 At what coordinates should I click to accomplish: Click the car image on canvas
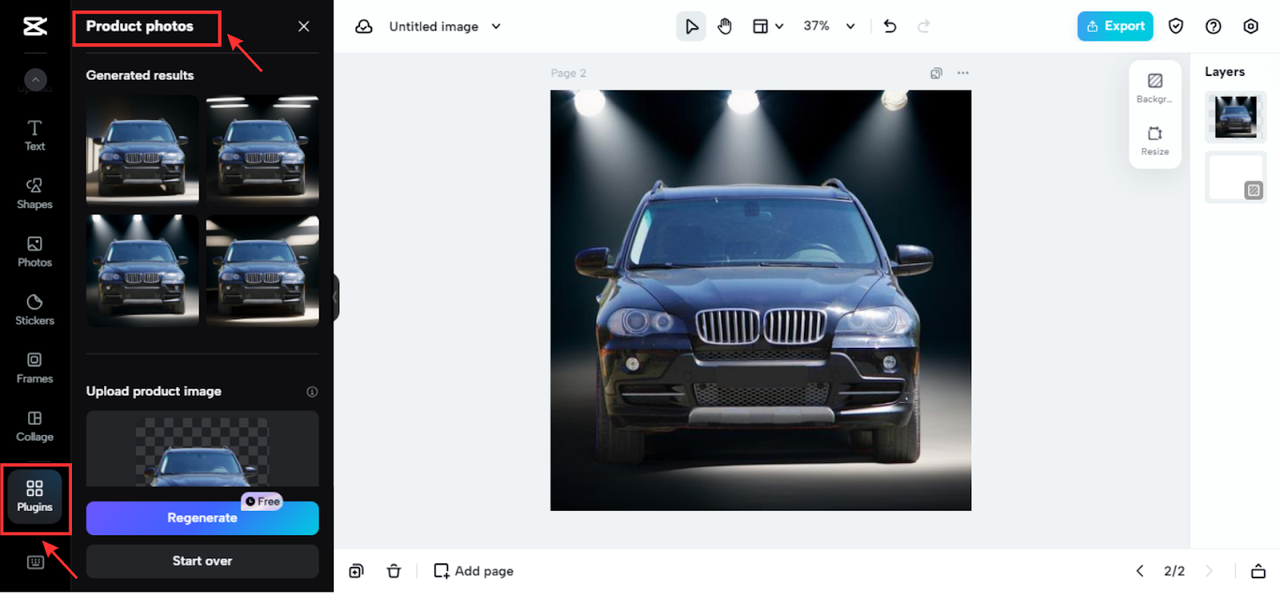point(761,300)
